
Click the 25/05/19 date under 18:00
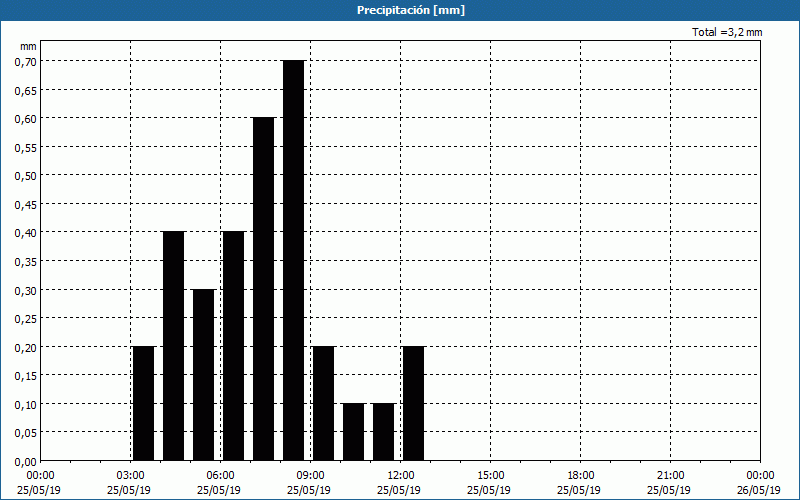coord(579,490)
